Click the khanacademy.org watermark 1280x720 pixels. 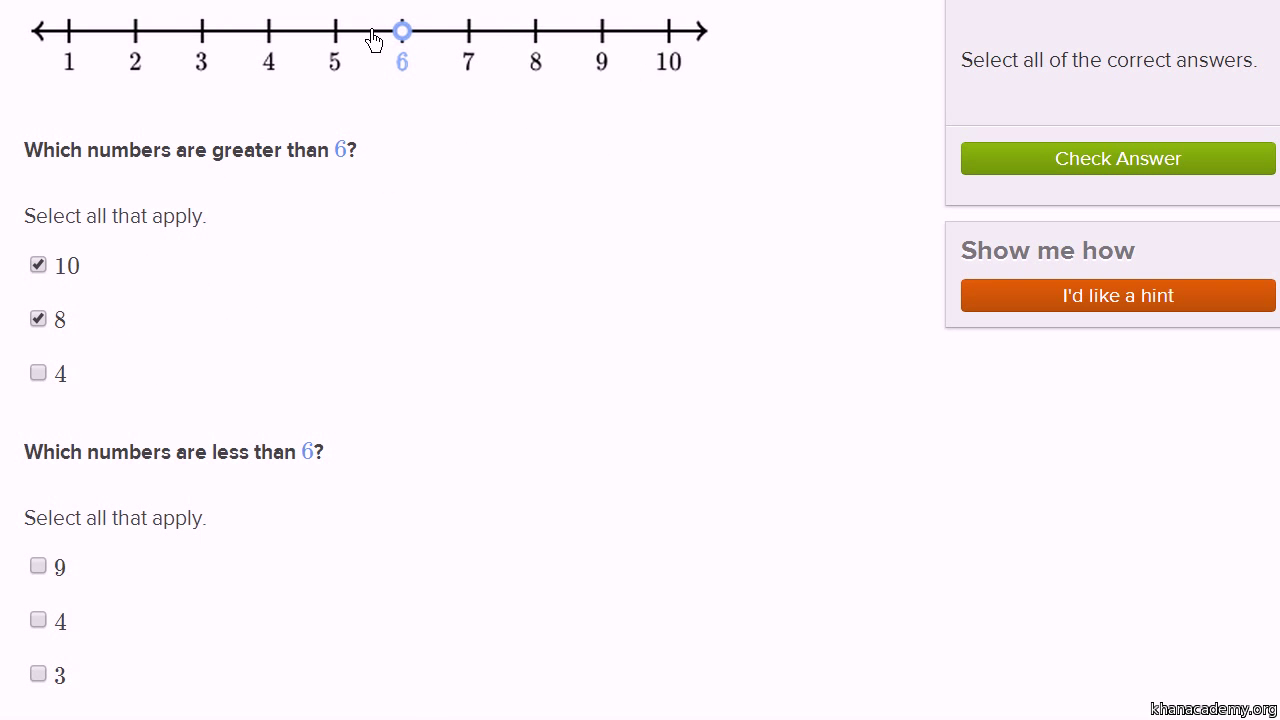point(1213,709)
